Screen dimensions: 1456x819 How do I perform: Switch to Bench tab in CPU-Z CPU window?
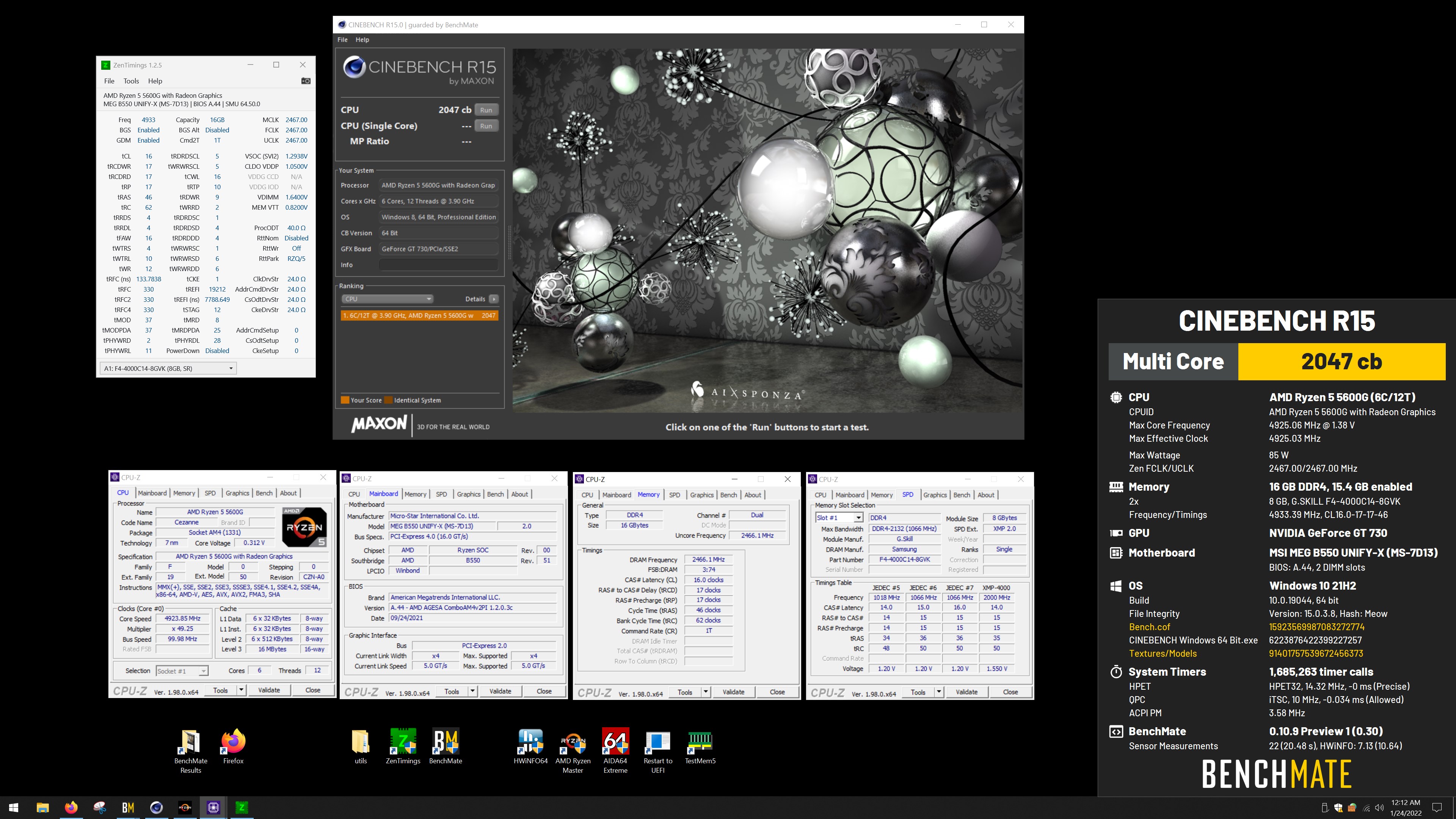(264, 493)
